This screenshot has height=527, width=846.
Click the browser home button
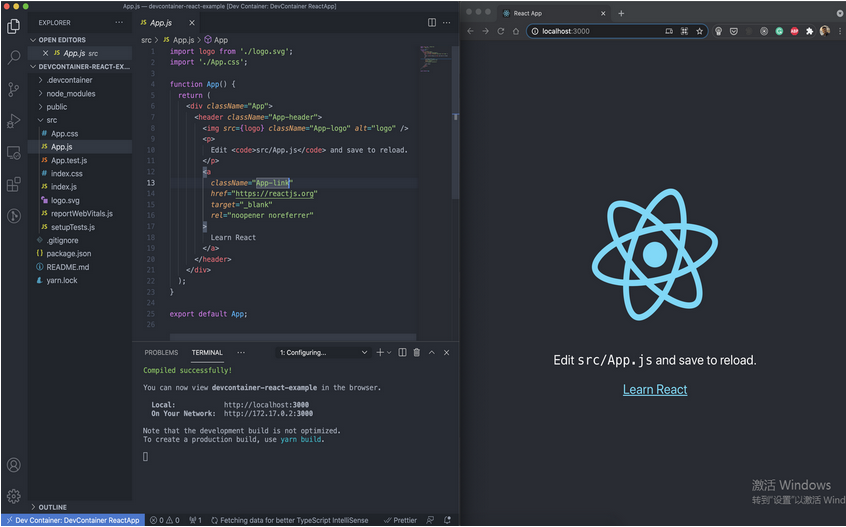(x=516, y=31)
